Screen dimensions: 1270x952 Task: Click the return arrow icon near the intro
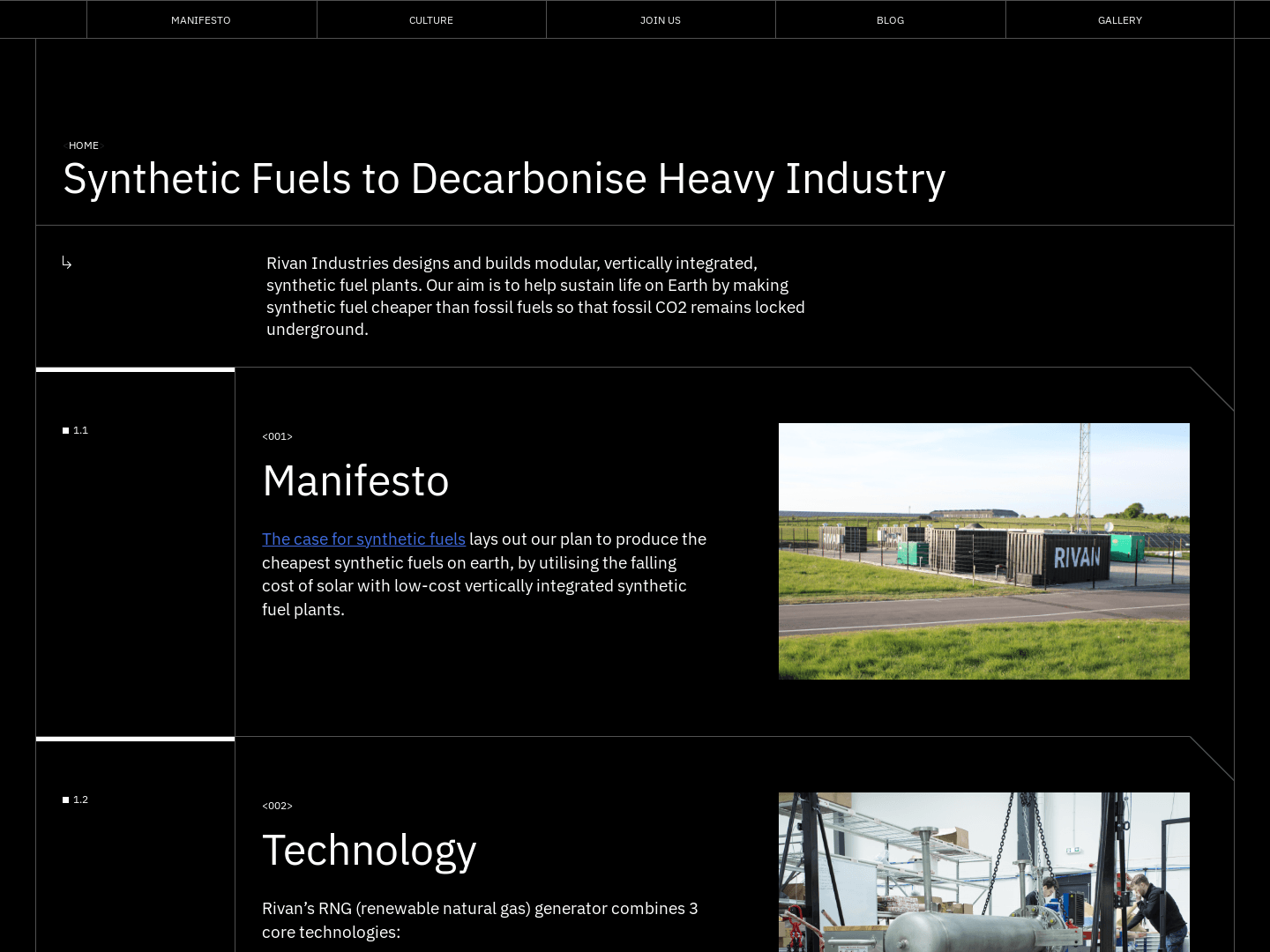click(67, 263)
